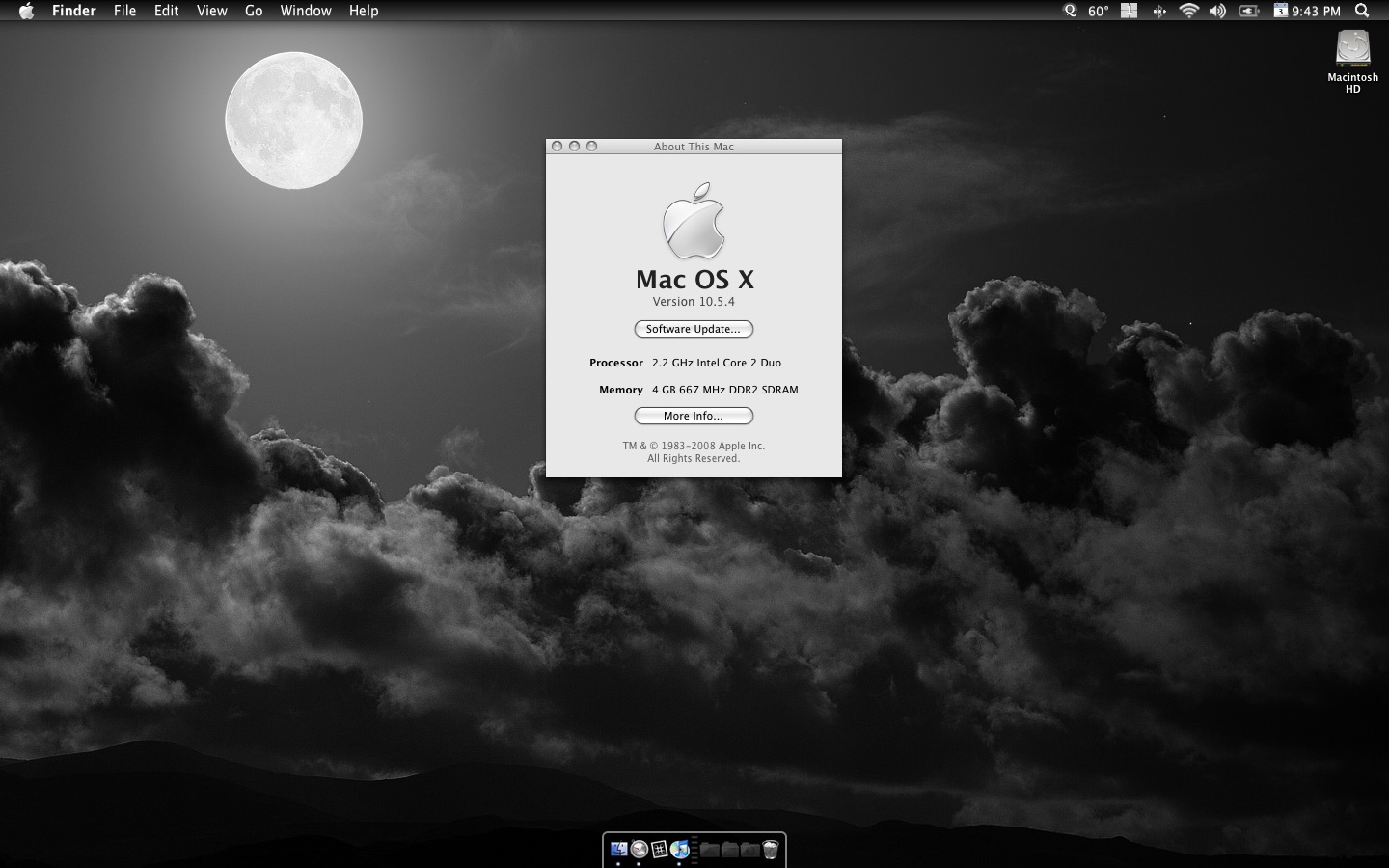
Task: Click the Spaces icon in menu bar
Action: 1129,11
